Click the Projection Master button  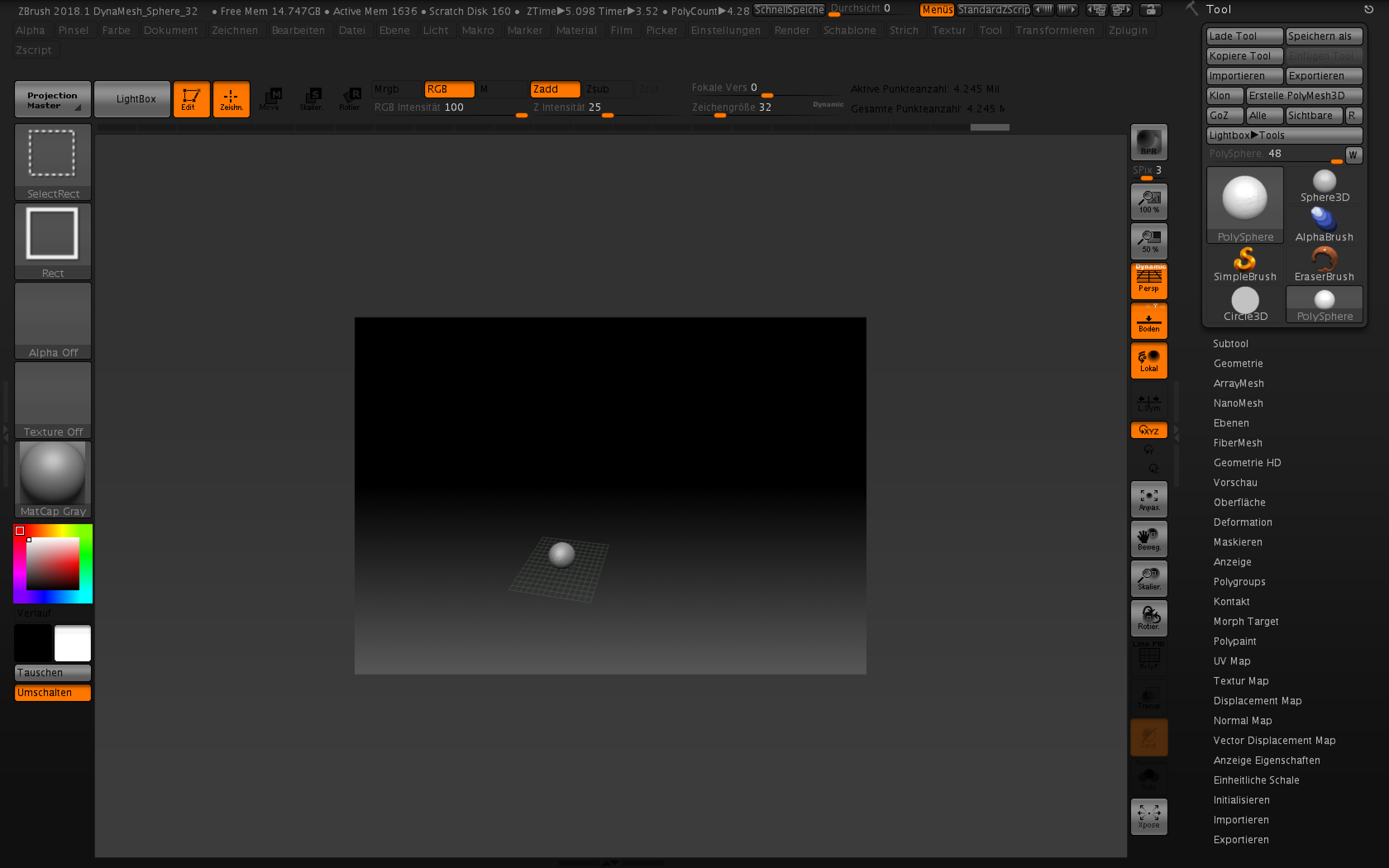tap(52, 99)
